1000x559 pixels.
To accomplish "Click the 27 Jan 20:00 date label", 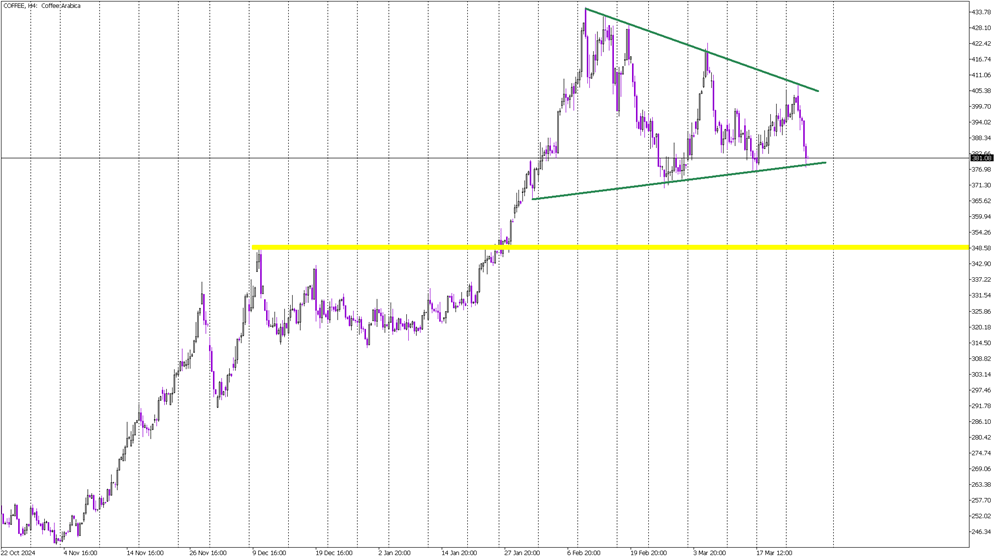I will (522, 553).
